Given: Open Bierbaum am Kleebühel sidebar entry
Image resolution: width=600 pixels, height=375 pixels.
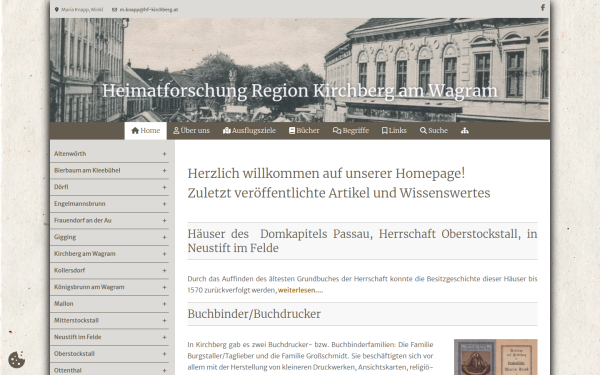Looking at the screenshot, I should [x=87, y=171].
